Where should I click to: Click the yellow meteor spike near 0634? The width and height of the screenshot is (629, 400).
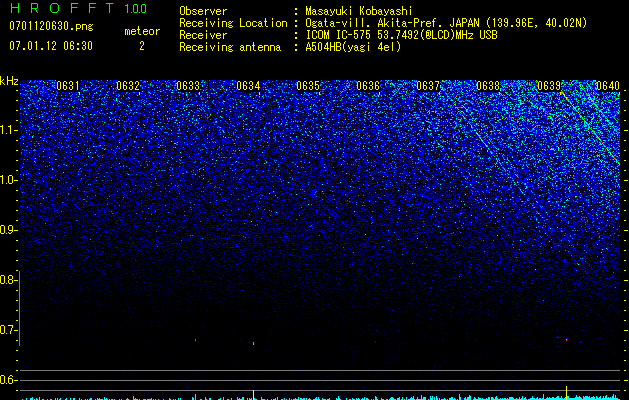coord(254,394)
